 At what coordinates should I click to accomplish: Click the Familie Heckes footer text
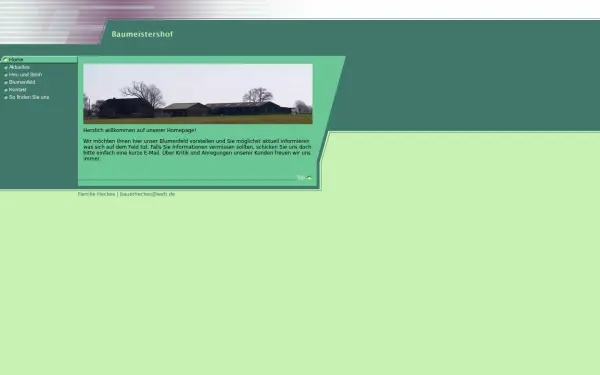point(96,194)
